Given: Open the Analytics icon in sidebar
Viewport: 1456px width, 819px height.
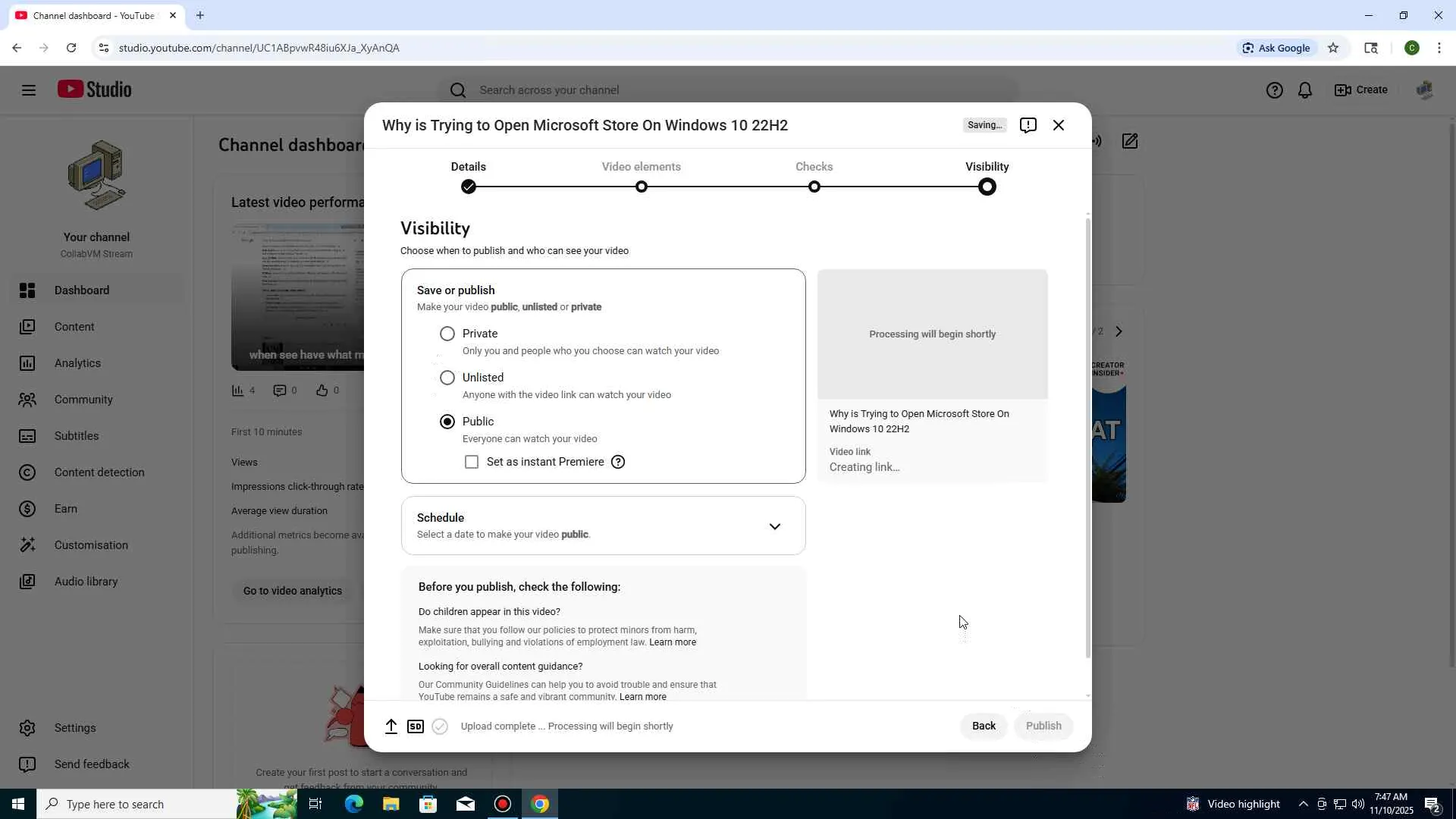Looking at the screenshot, I should click(x=27, y=363).
